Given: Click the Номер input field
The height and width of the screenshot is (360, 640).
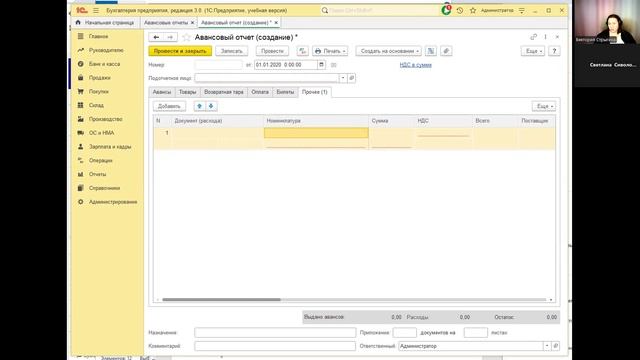Looking at the screenshot, I should click(218, 64).
